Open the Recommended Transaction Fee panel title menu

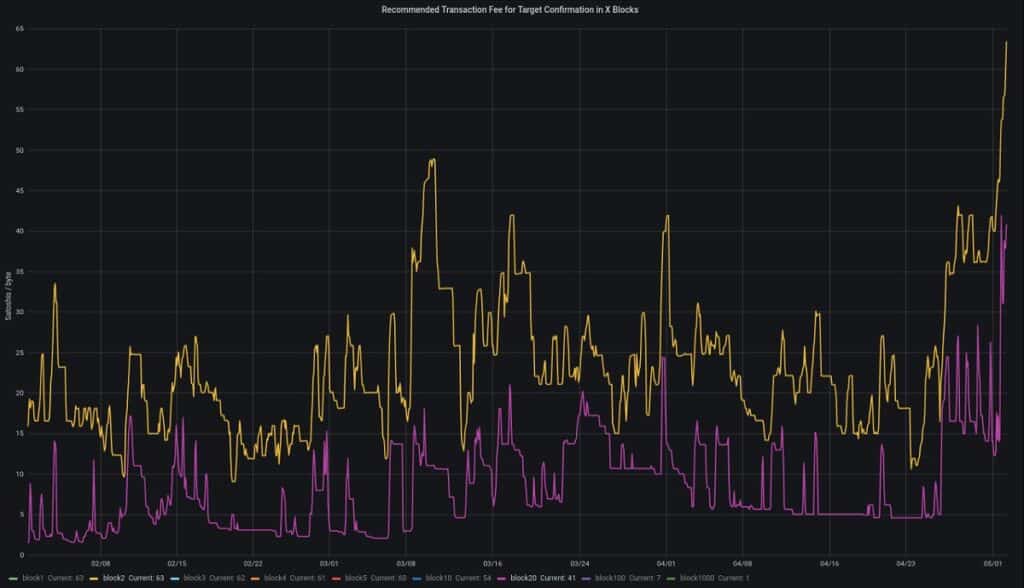tap(509, 10)
